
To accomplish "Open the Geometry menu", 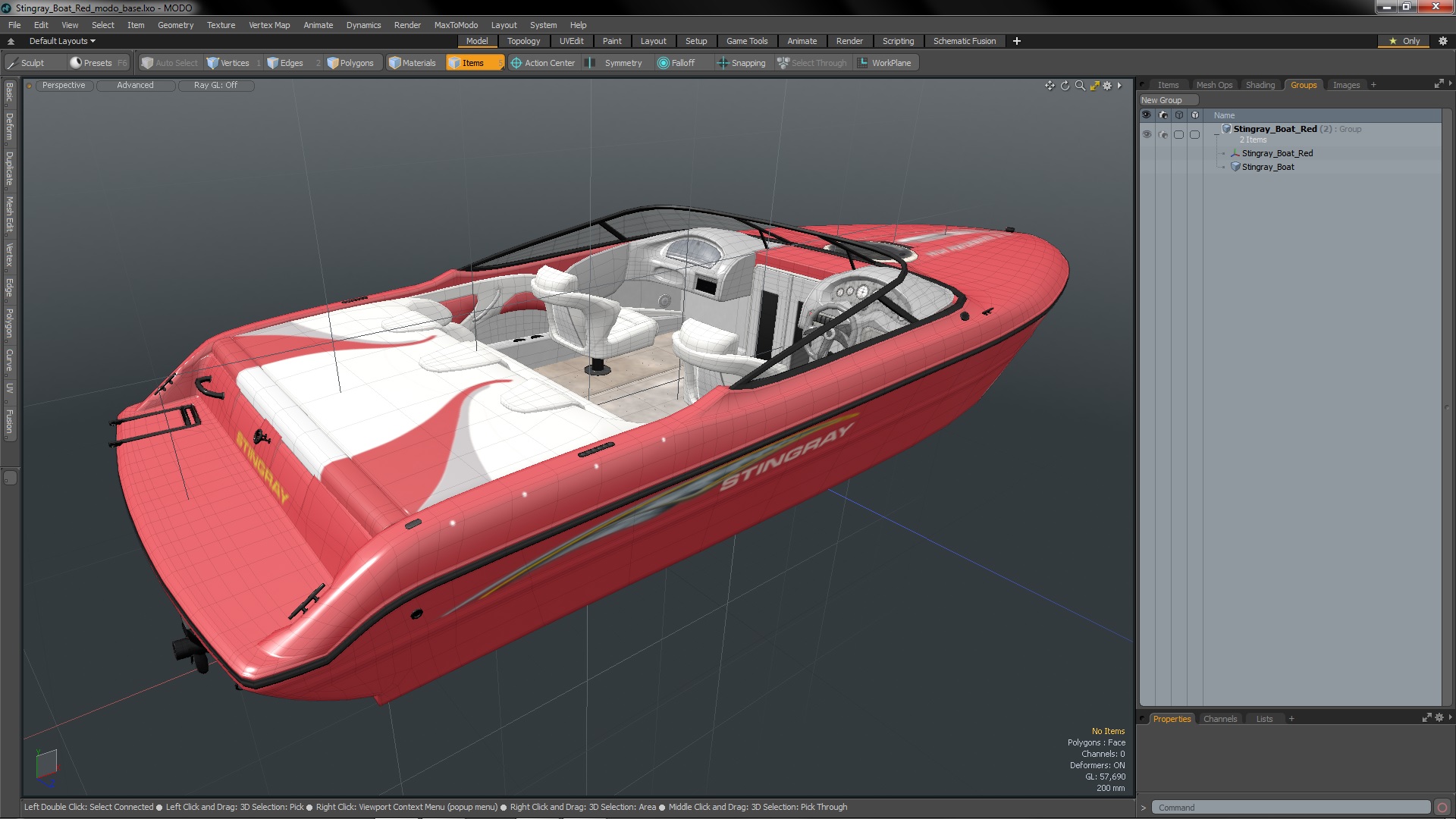I will coord(175,25).
